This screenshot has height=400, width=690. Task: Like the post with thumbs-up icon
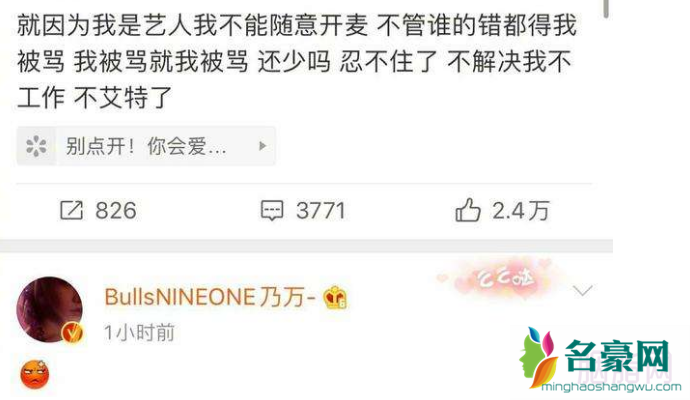468,209
